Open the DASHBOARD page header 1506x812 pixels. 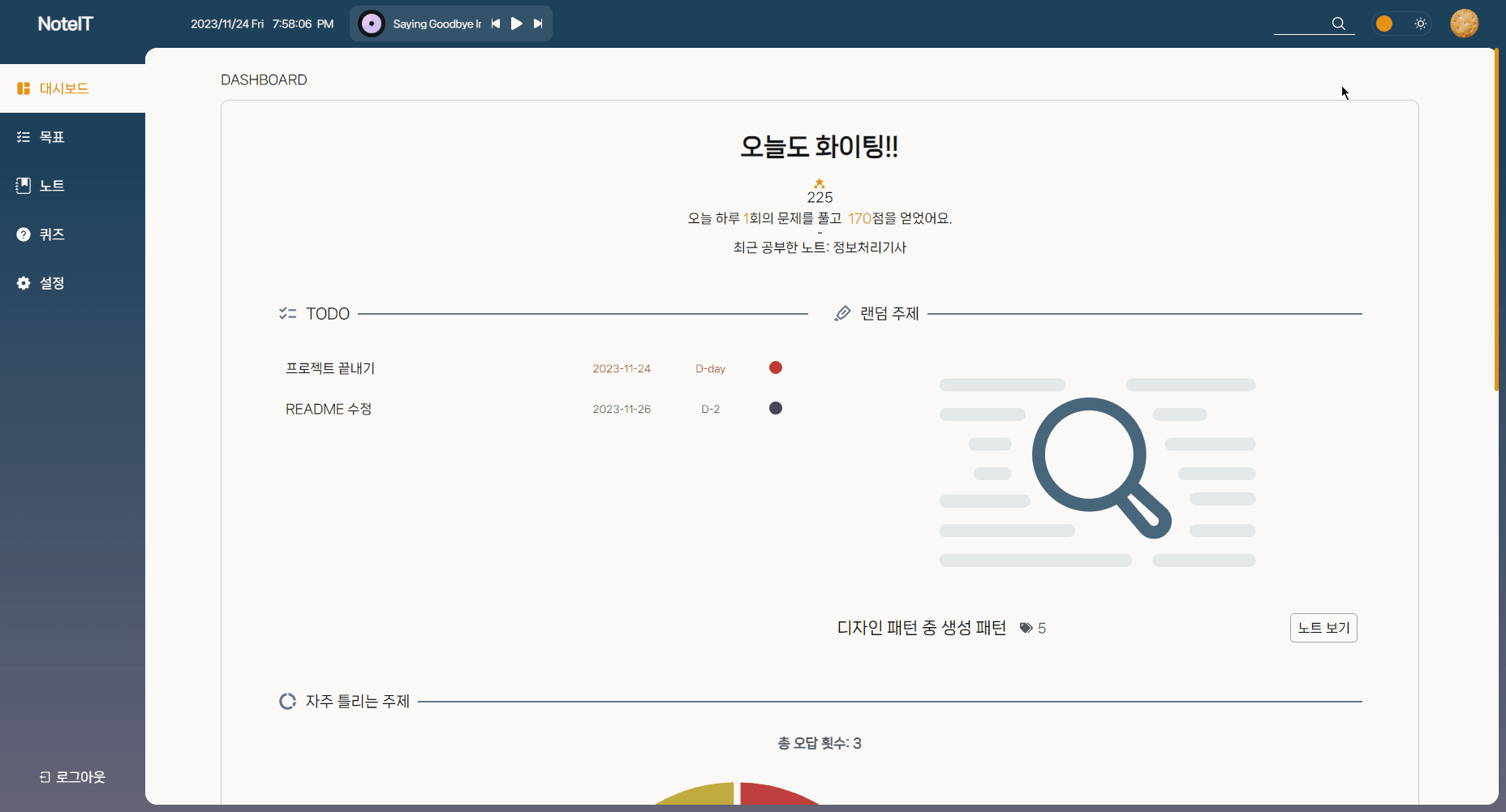click(x=264, y=79)
